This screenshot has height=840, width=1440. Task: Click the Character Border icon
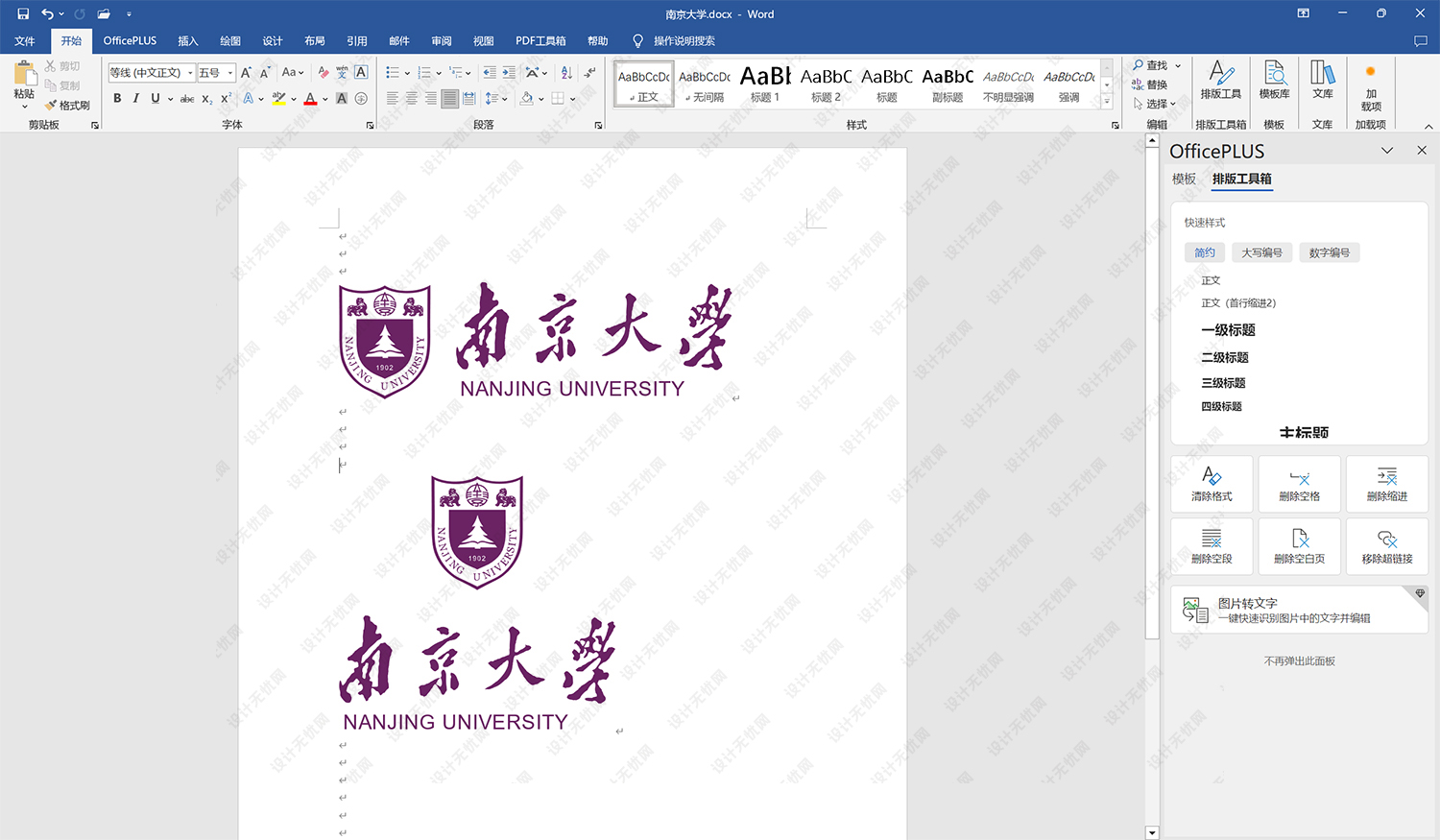361,72
